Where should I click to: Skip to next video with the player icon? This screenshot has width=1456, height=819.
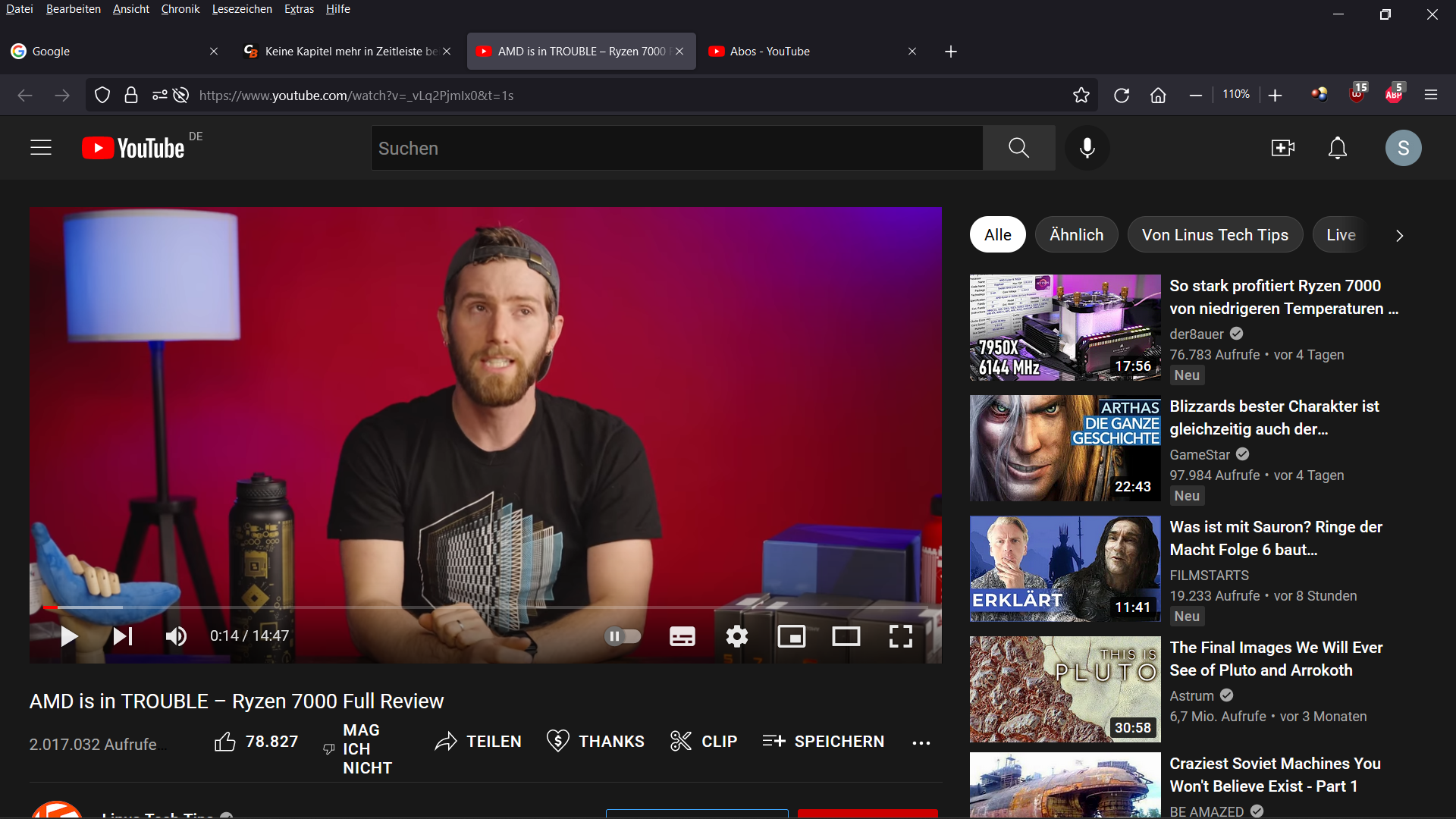coord(121,636)
